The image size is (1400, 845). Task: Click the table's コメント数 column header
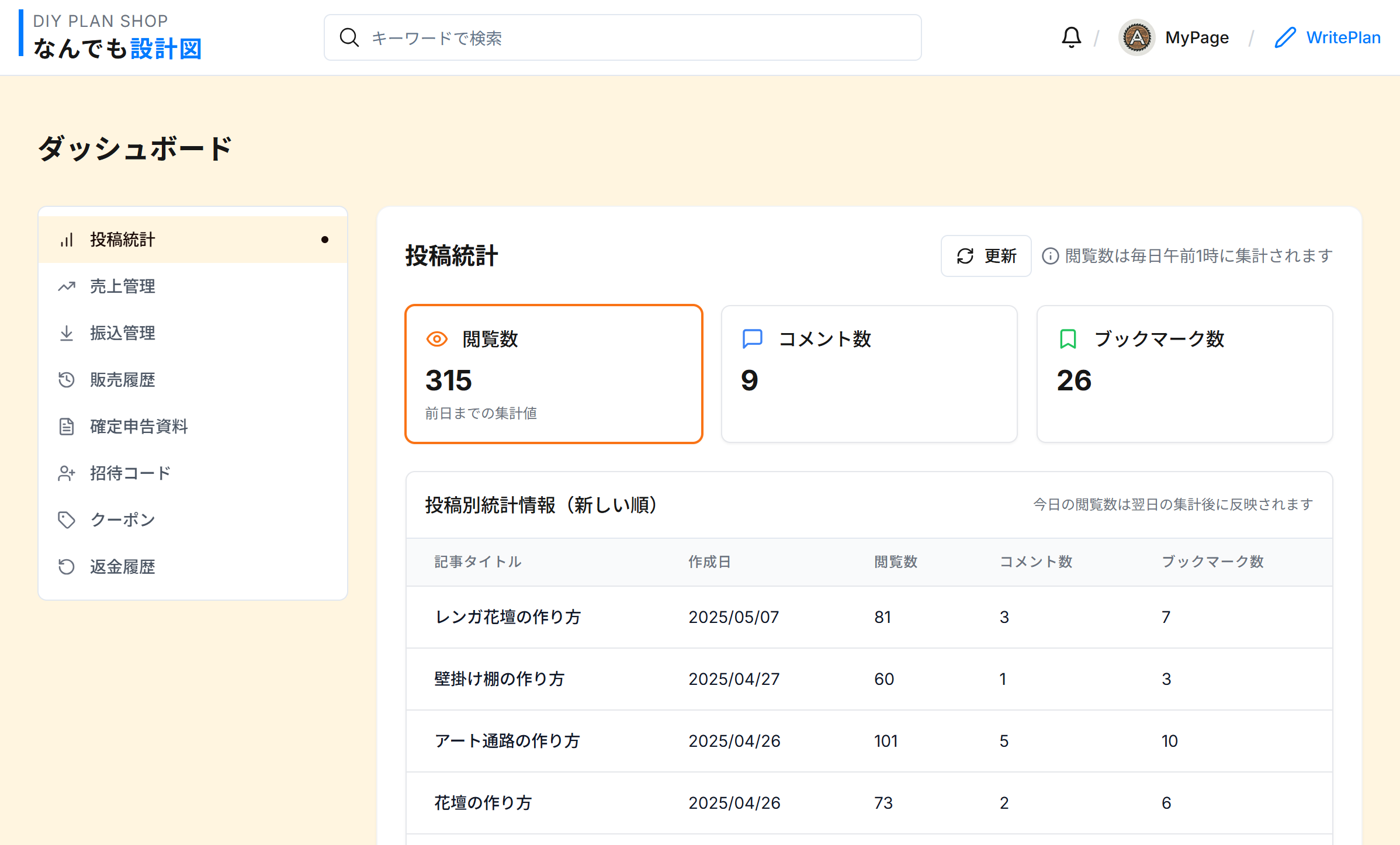1036,562
